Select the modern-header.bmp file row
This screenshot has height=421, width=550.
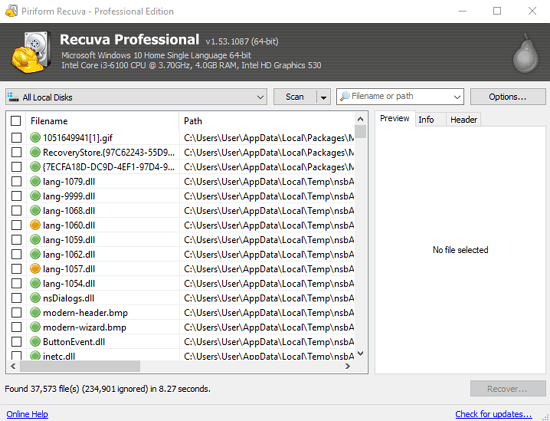(181, 312)
